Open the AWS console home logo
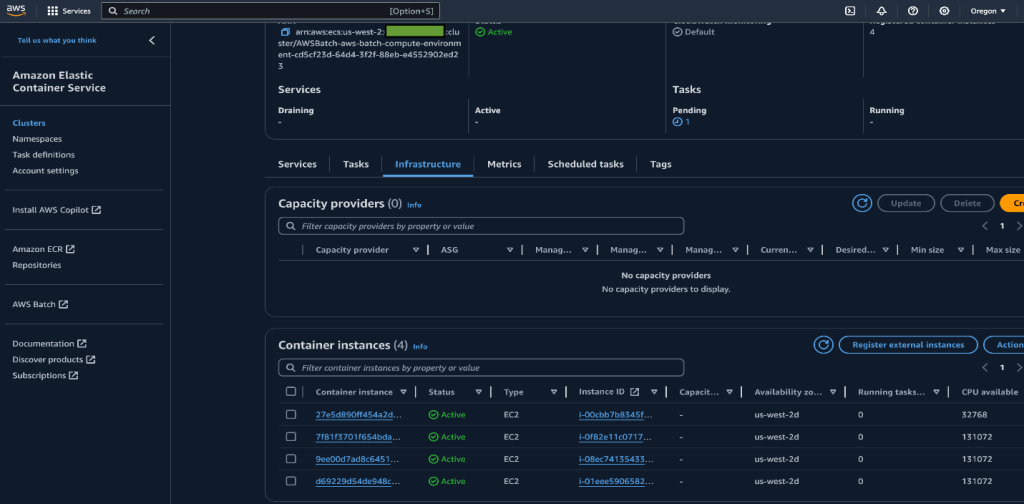Viewport: 1024px width, 504px height. tap(16, 10)
